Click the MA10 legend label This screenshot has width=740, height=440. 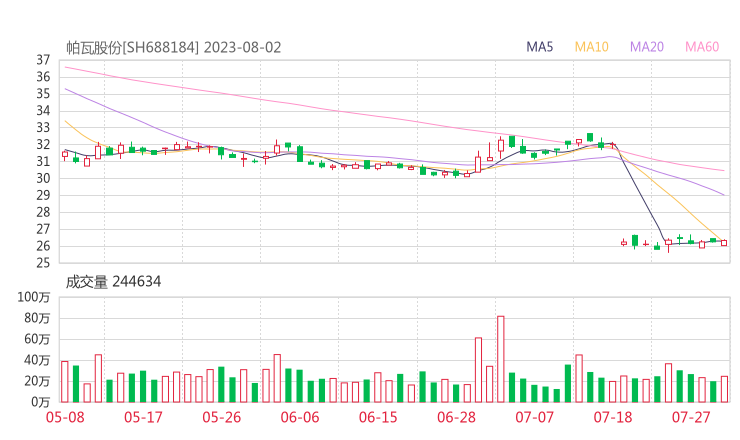point(591,47)
